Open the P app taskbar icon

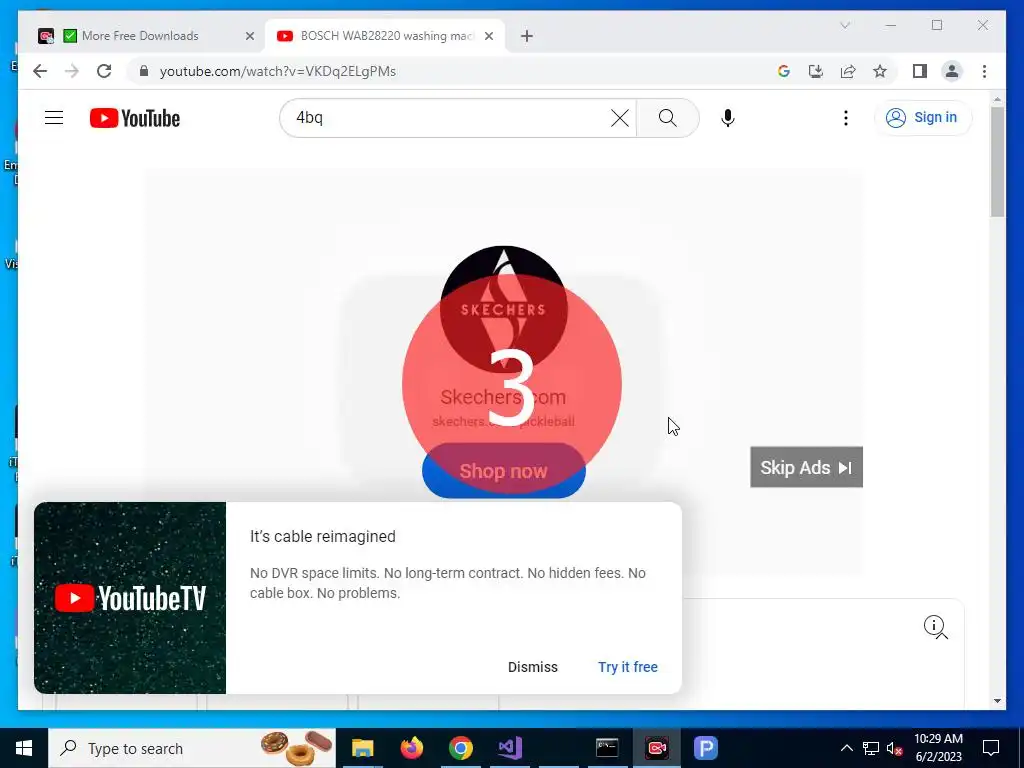[705, 748]
